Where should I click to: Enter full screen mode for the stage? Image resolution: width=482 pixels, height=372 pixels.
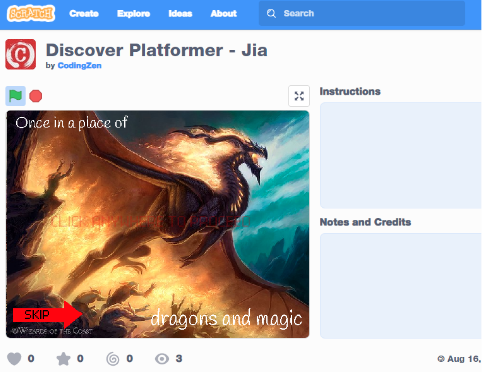[x=299, y=96]
